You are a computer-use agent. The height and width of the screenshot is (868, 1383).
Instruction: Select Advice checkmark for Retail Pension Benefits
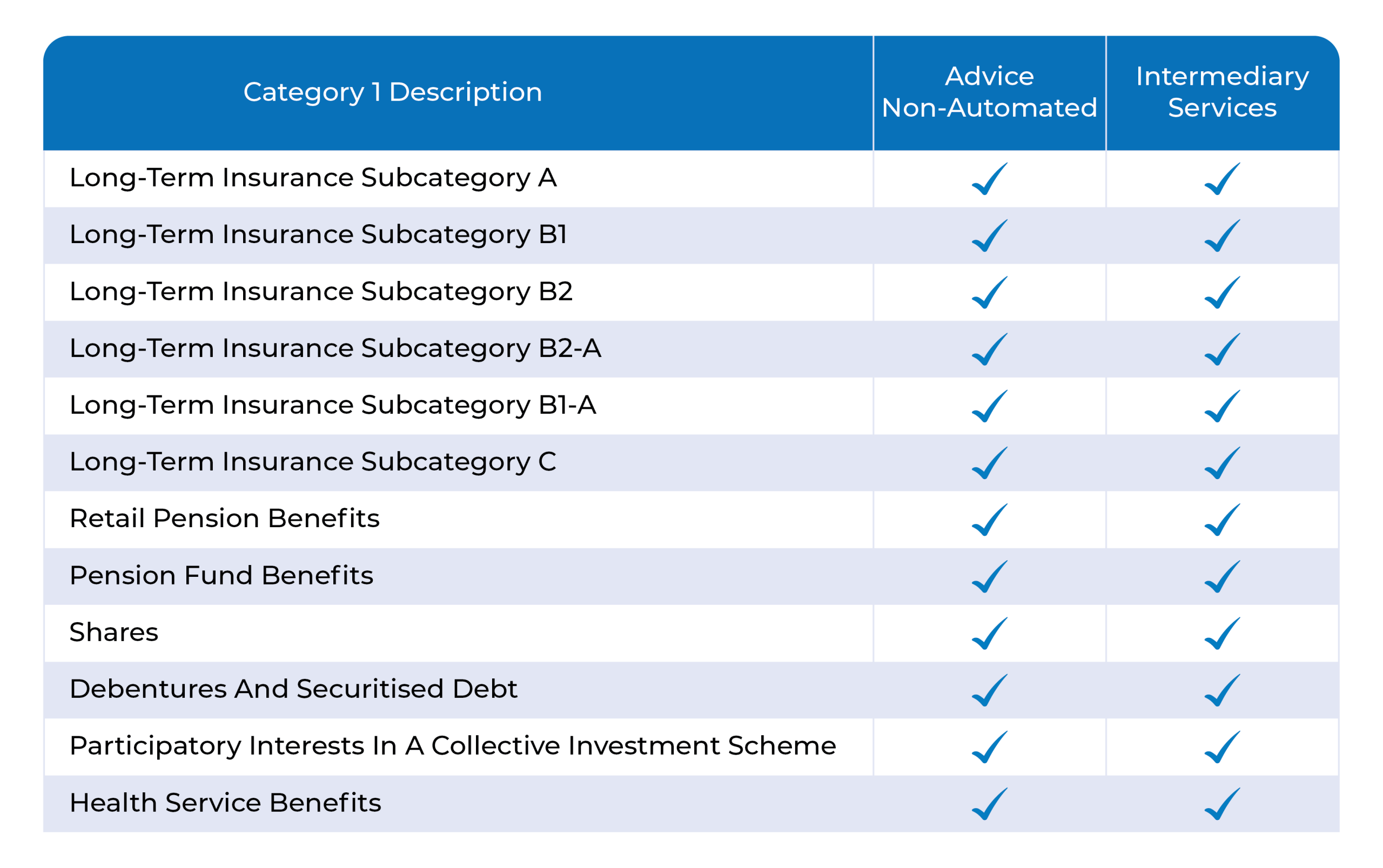[x=989, y=520]
